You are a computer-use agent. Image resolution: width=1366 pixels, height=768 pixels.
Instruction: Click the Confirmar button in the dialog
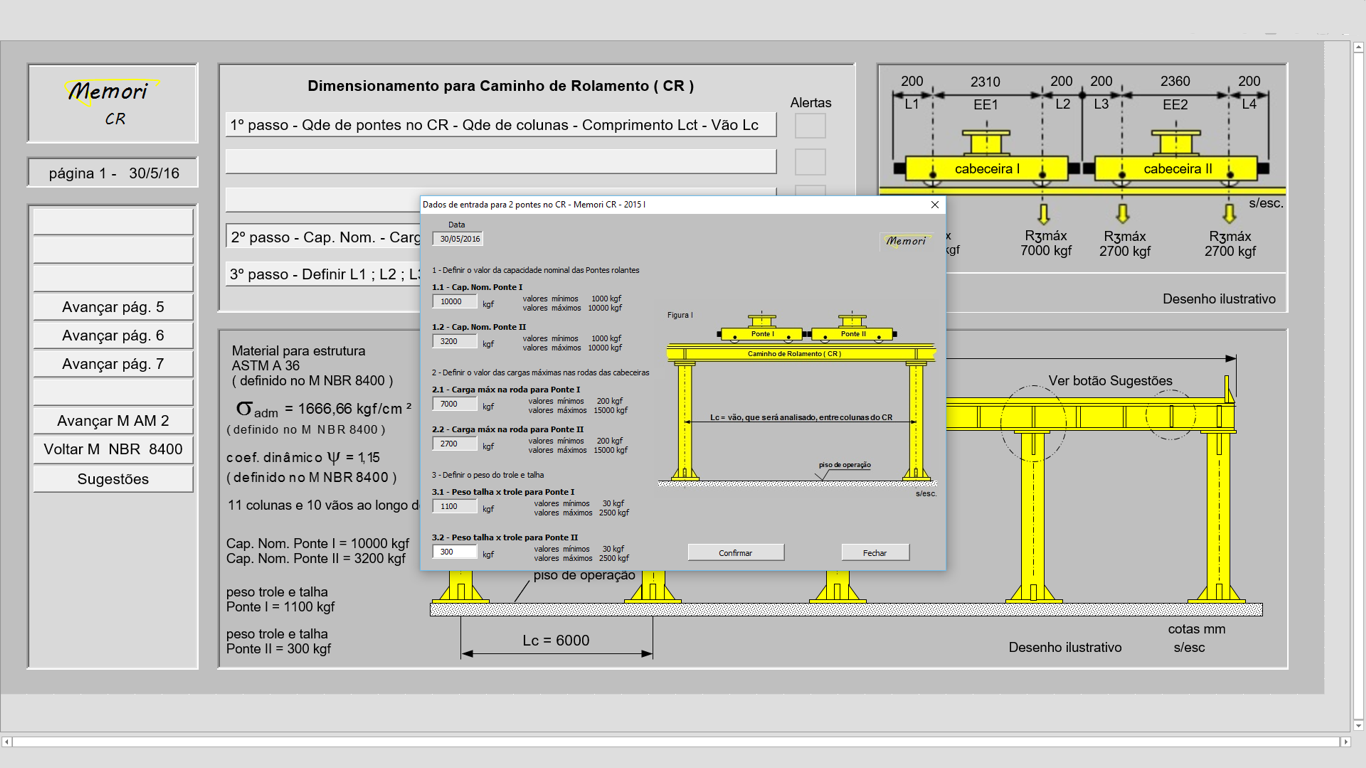point(735,553)
